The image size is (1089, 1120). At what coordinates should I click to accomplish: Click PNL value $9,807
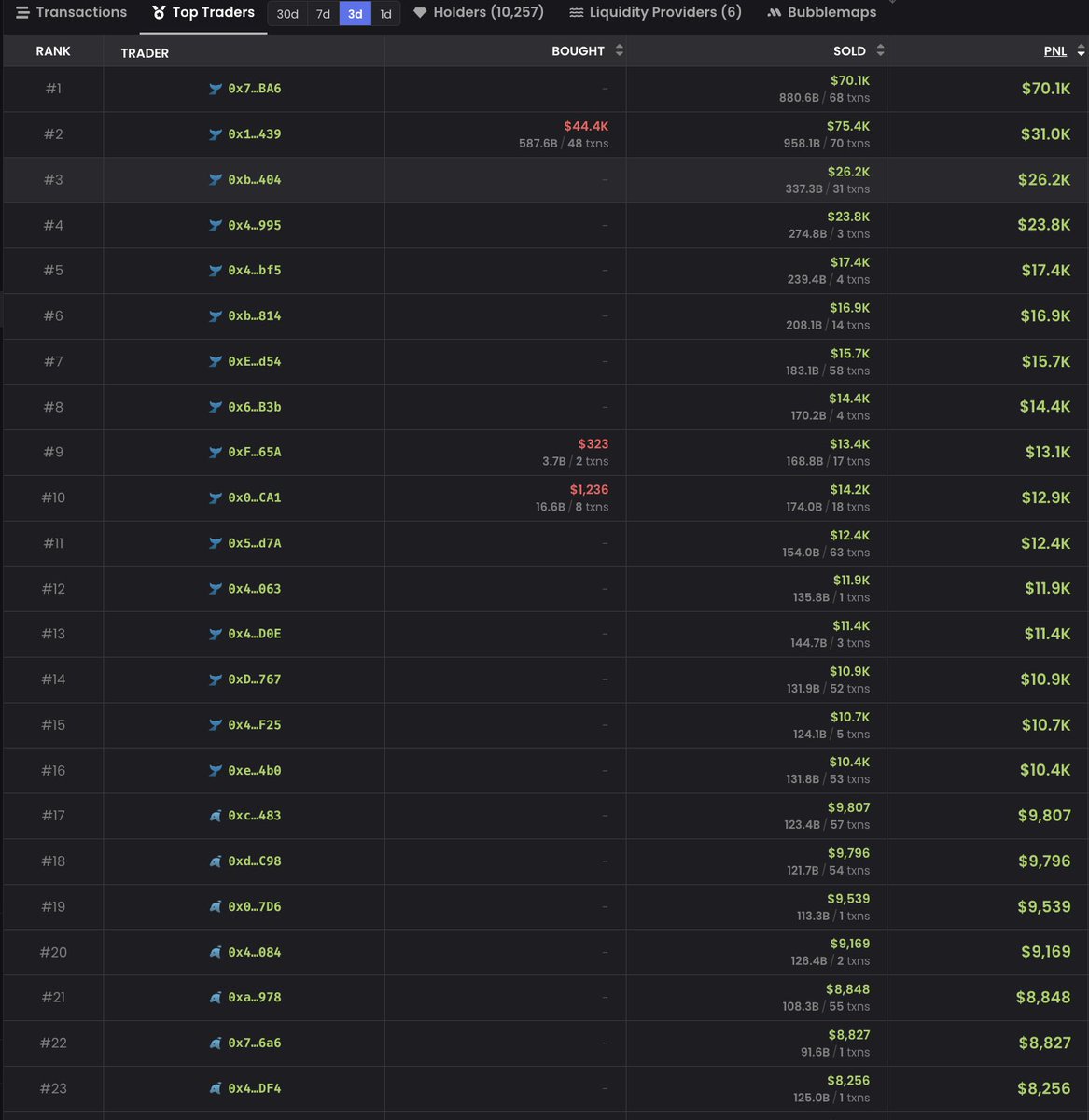tap(1044, 816)
